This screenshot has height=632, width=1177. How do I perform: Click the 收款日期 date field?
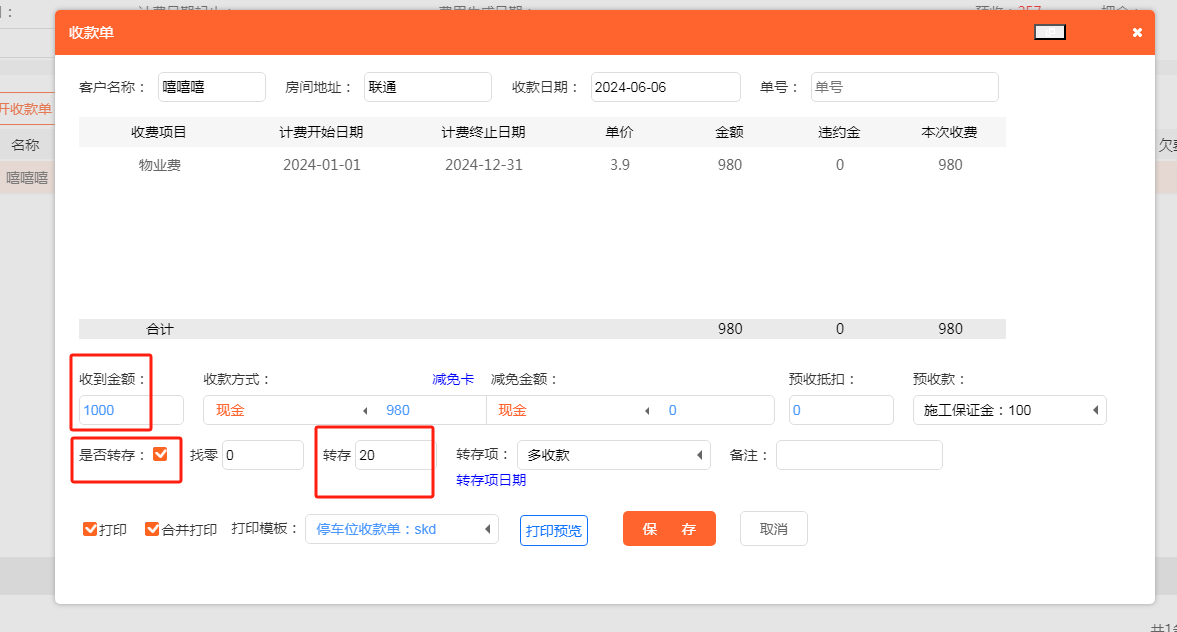tap(665, 87)
